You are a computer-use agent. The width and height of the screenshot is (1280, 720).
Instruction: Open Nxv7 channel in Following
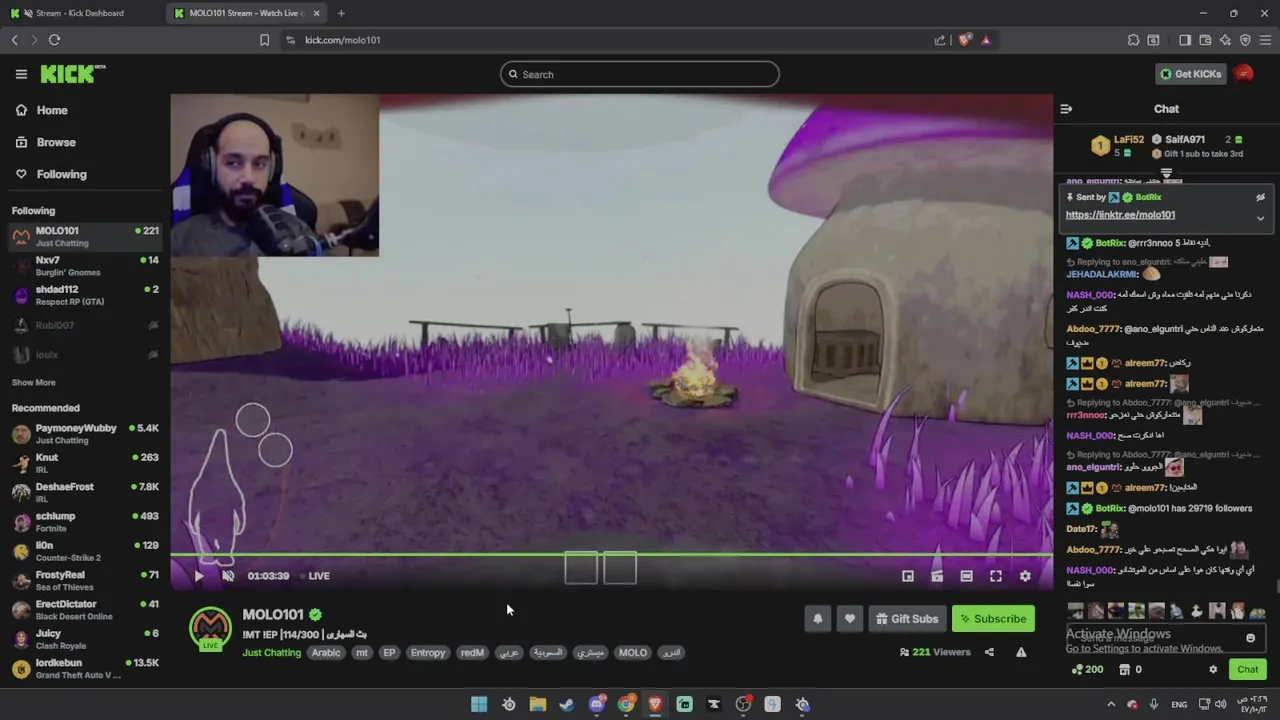pos(85,266)
